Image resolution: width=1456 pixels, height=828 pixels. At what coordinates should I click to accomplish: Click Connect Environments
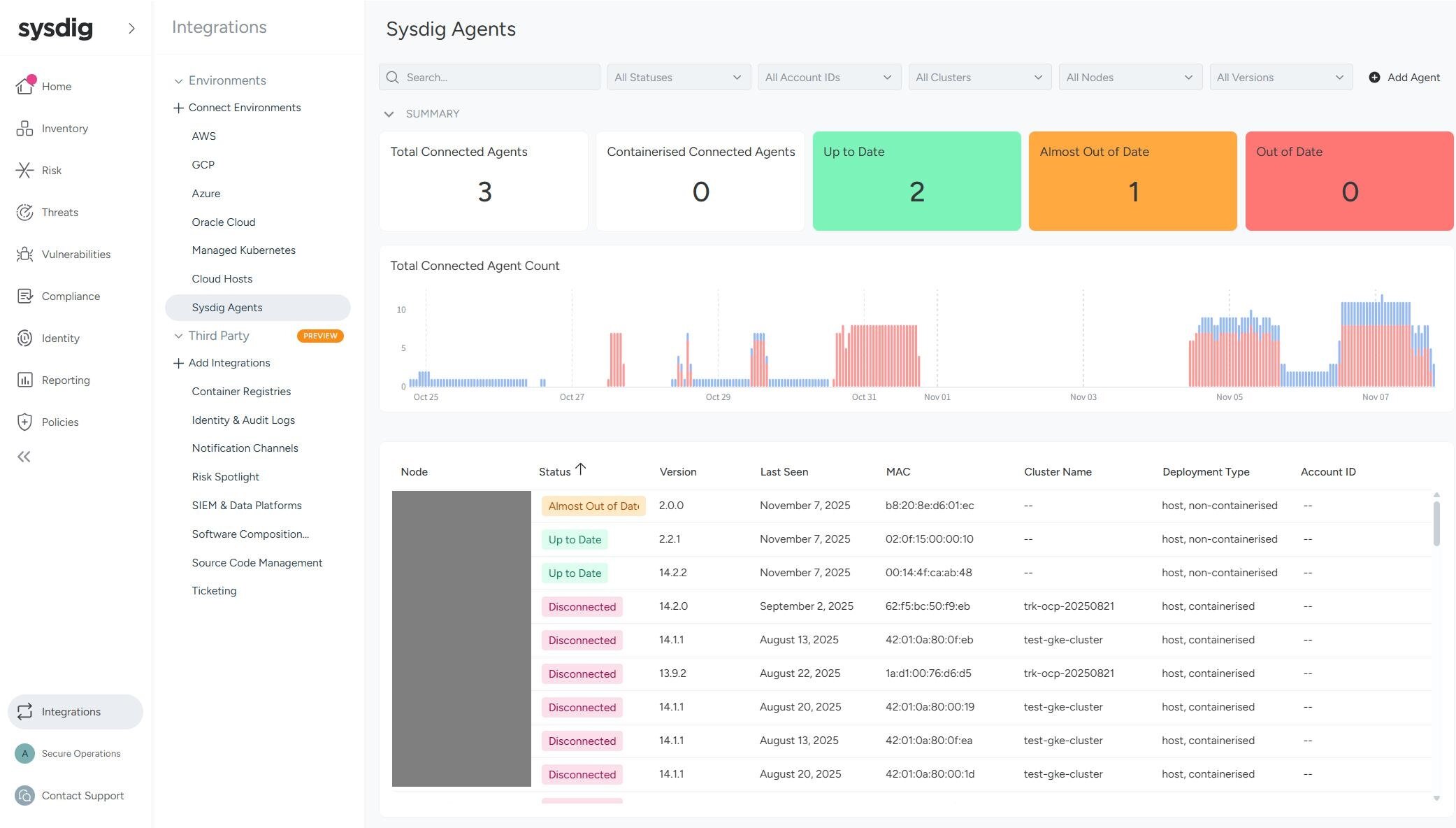click(244, 107)
